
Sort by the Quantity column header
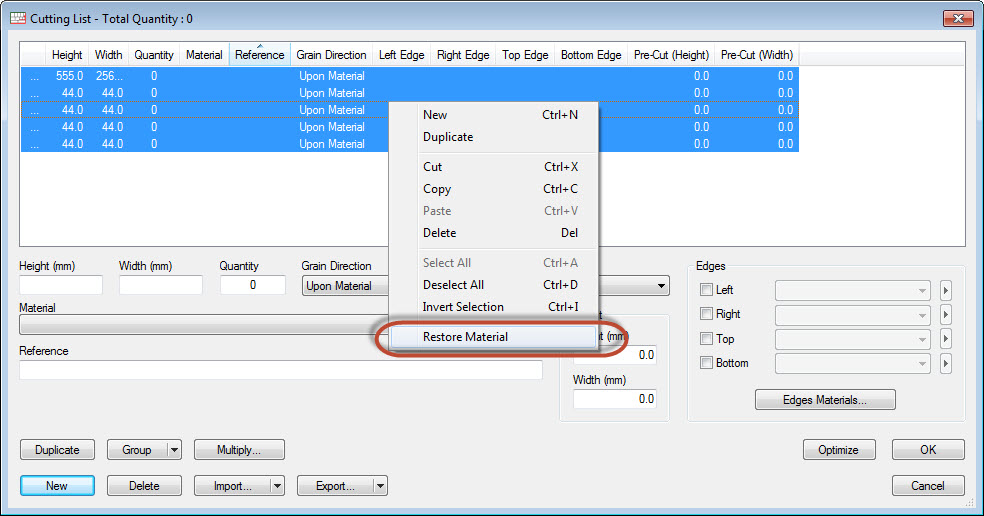(x=154, y=55)
